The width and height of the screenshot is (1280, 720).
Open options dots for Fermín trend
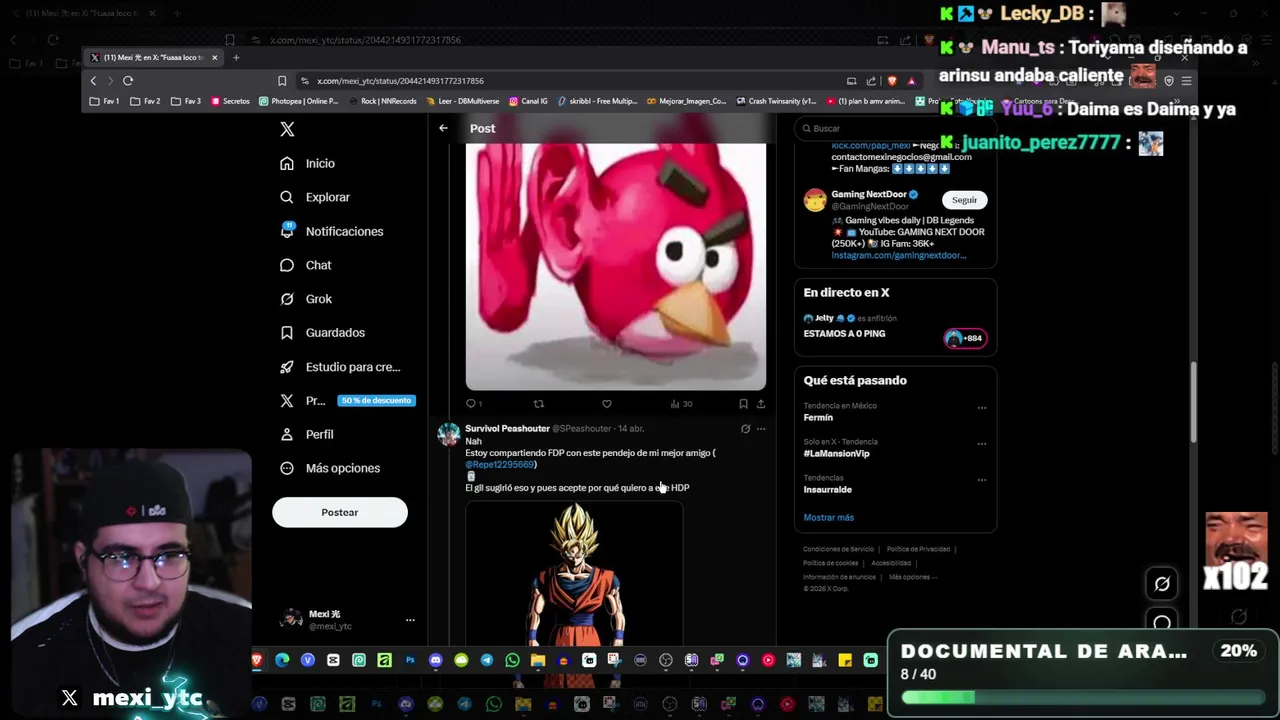[x=981, y=408]
